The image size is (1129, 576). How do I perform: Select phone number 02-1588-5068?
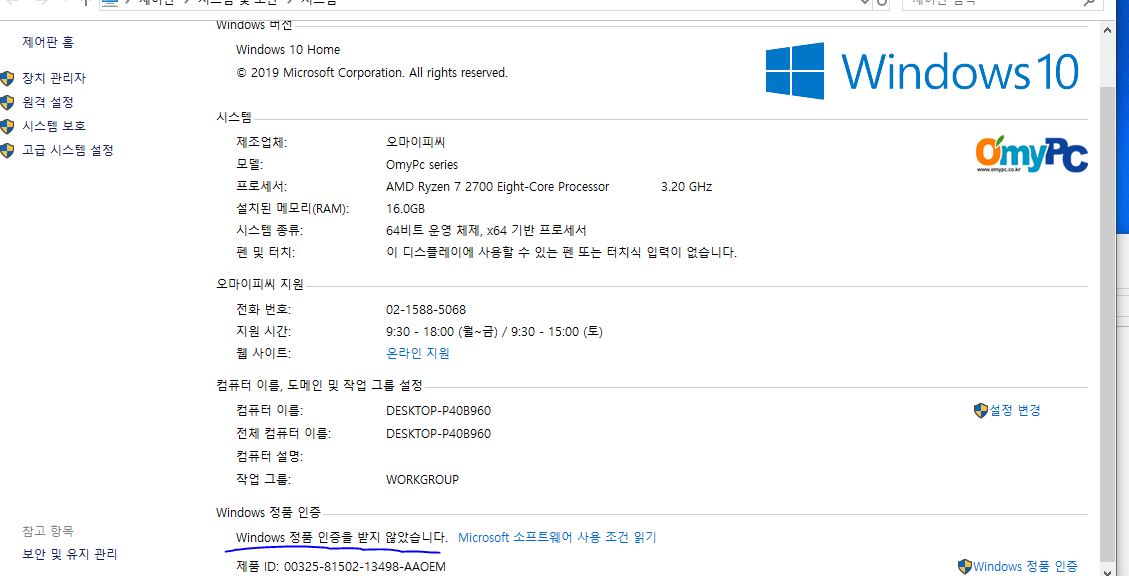click(x=426, y=310)
